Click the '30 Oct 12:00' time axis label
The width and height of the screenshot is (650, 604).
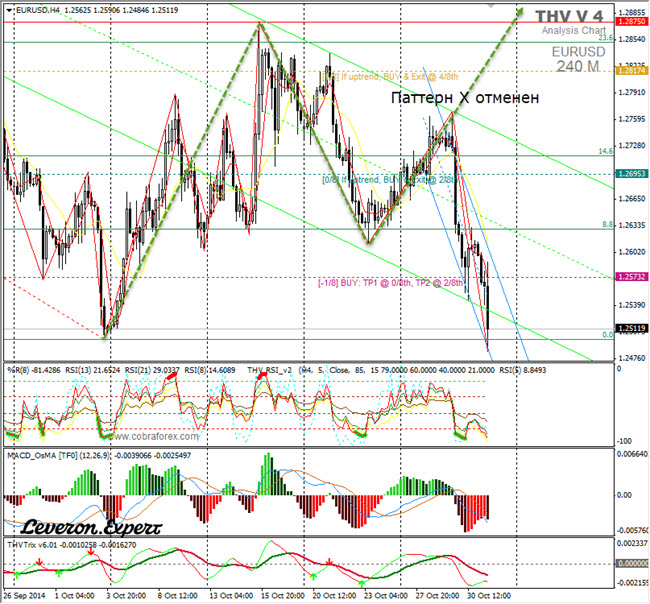click(489, 596)
